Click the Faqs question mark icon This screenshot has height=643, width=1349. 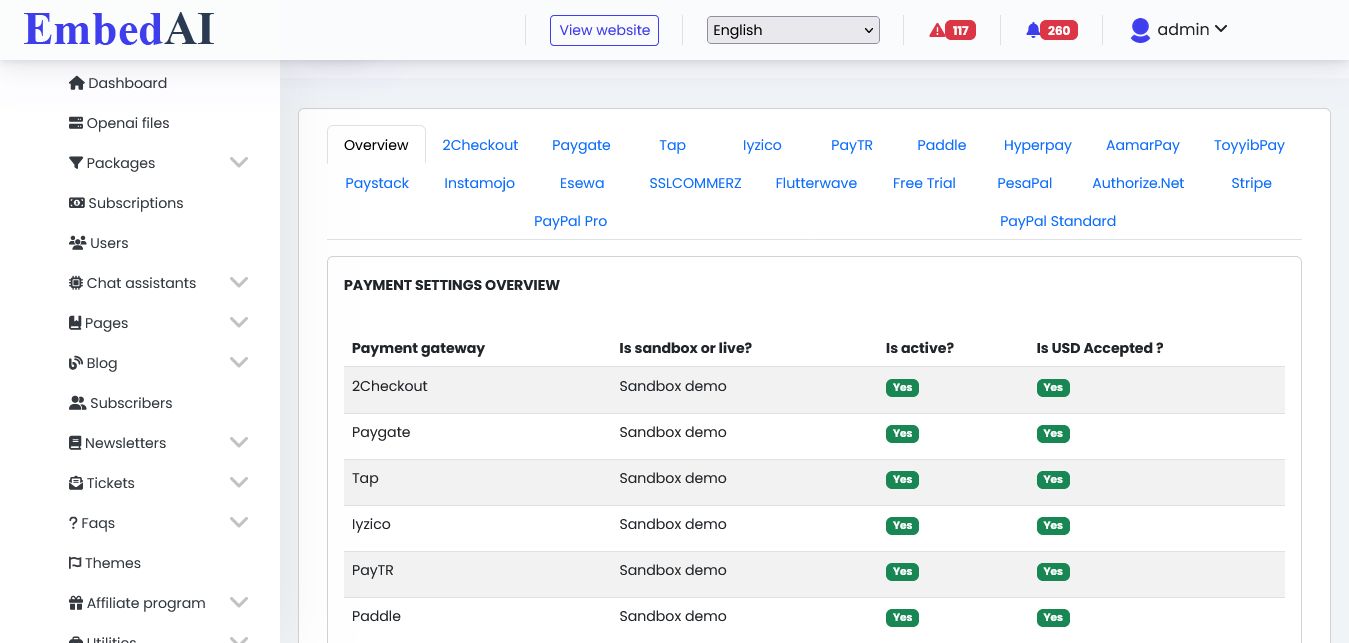tap(73, 523)
